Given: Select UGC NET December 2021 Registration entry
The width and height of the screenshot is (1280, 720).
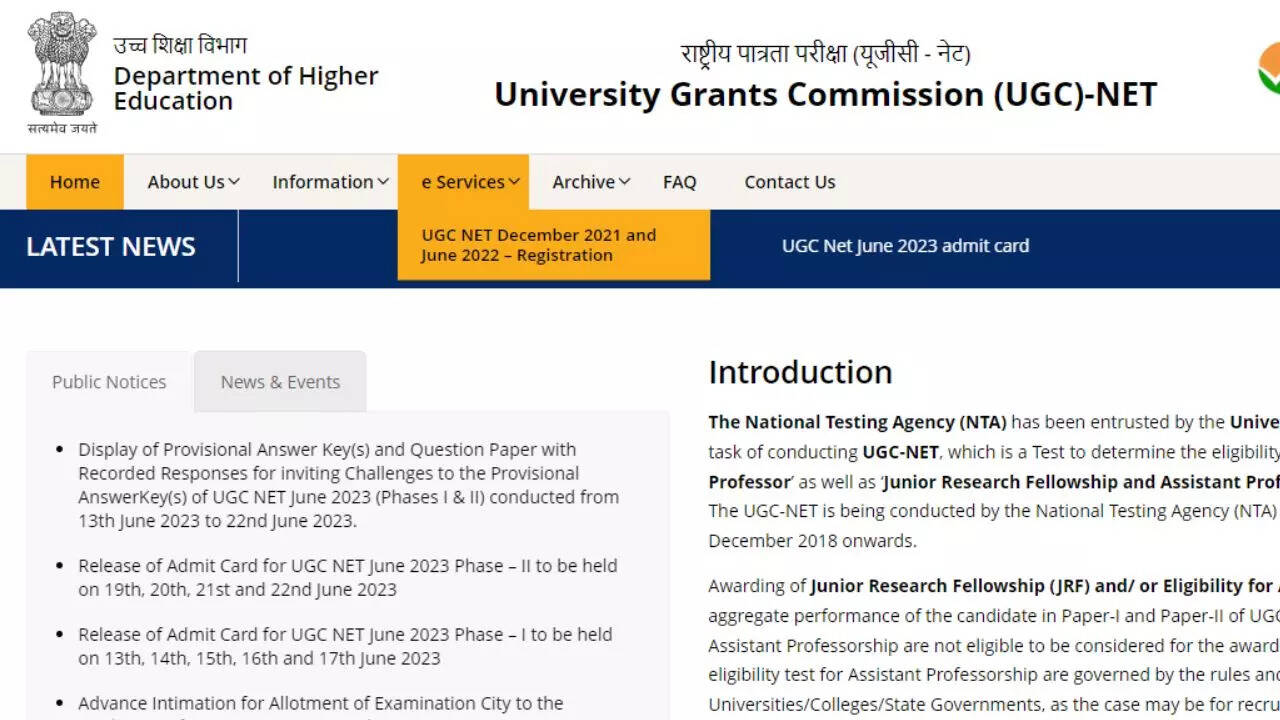Looking at the screenshot, I should click(x=538, y=245).
